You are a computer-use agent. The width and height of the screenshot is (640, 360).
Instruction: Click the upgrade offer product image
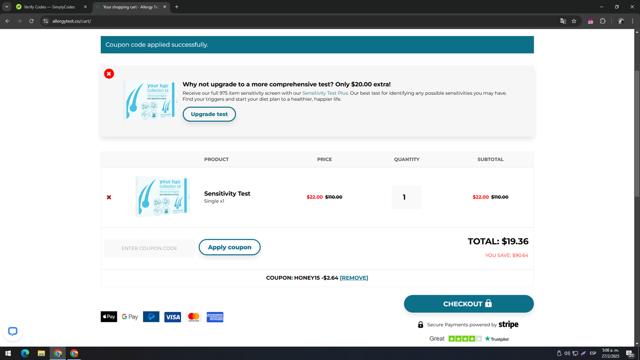pyautogui.click(x=150, y=100)
